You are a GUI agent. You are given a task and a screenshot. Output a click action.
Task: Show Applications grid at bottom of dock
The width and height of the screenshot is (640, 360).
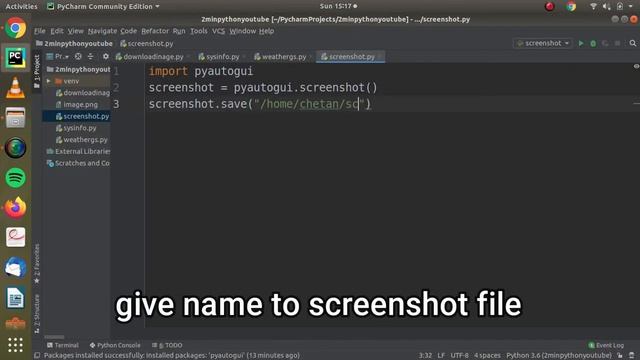[16, 345]
